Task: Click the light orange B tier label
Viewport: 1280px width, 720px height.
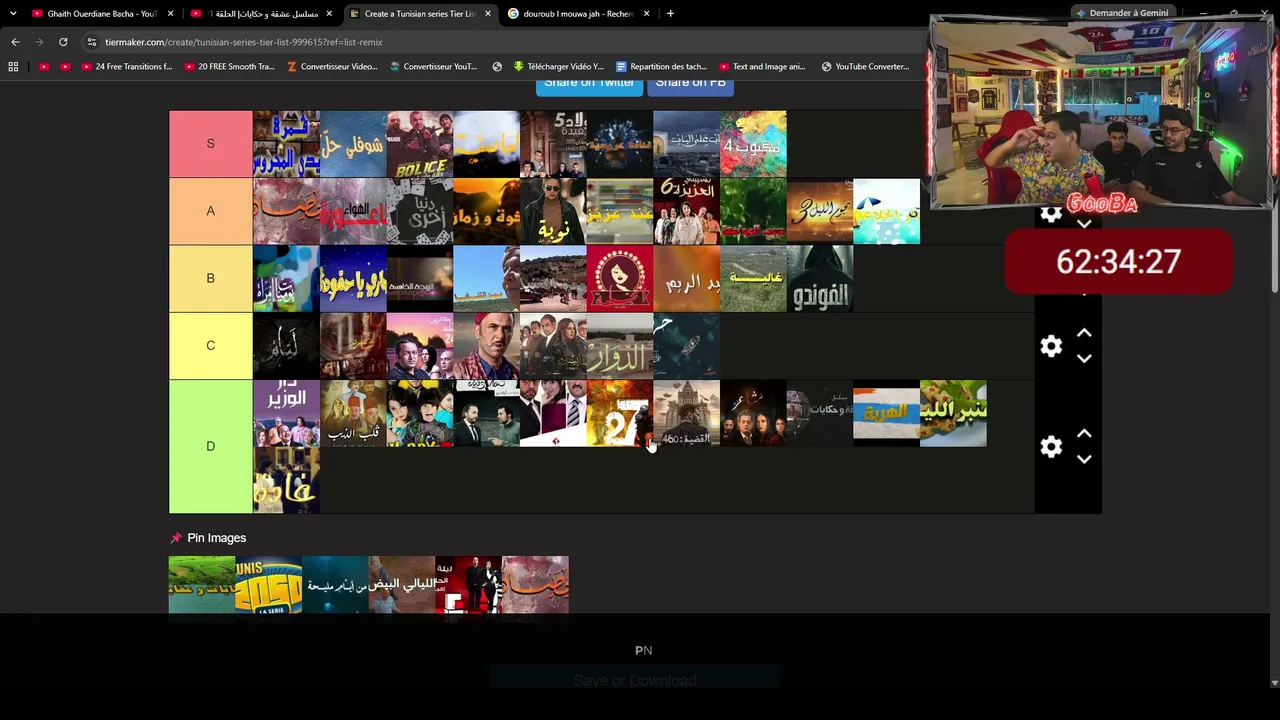Action: tap(211, 278)
